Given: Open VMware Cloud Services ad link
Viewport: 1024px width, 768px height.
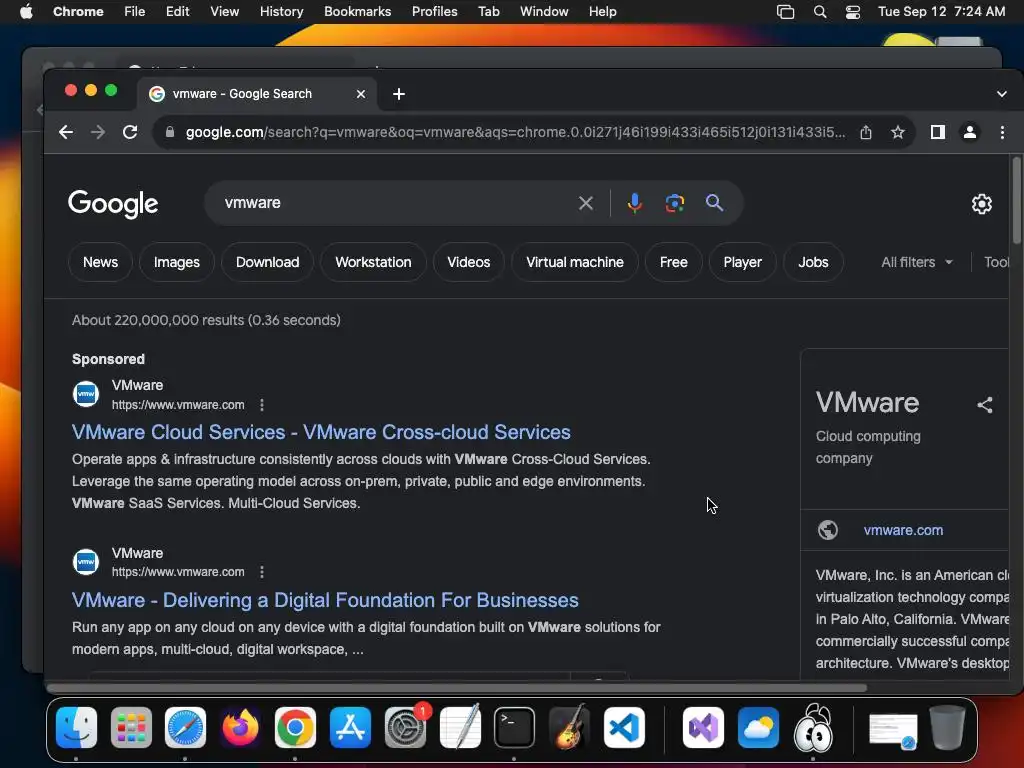Looking at the screenshot, I should tap(321, 432).
